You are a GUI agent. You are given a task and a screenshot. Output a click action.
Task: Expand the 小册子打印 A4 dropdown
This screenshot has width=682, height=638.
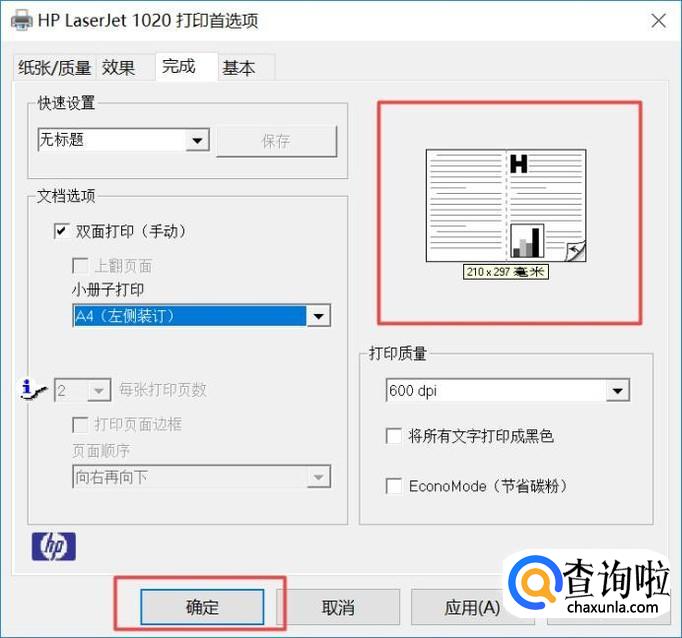pyautogui.click(x=318, y=316)
